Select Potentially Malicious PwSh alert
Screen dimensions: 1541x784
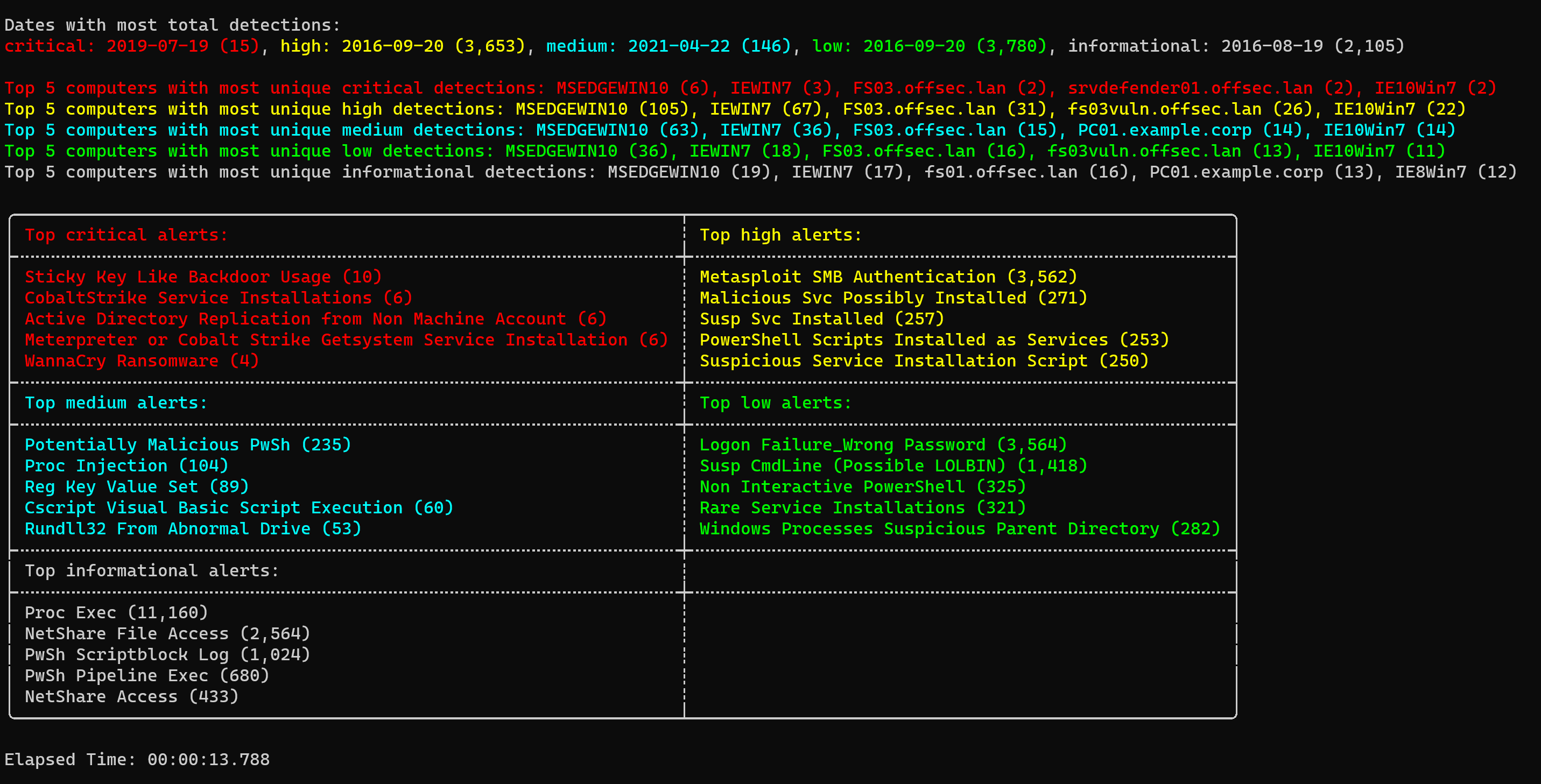pos(187,444)
